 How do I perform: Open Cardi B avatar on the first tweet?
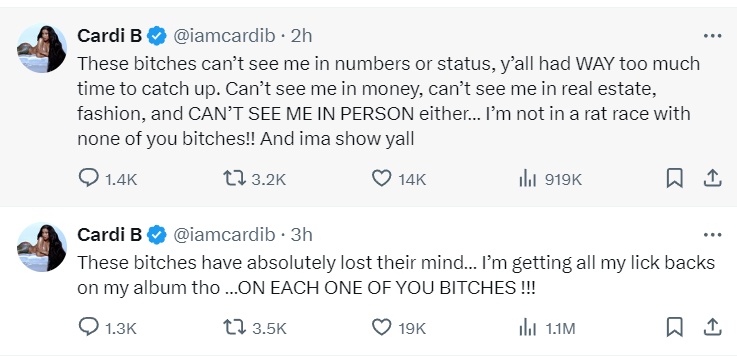42,48
